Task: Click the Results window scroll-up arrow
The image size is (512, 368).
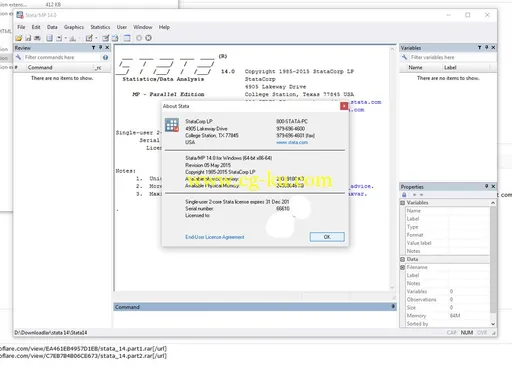Action: pyautogui.click(x=392, y=49)
